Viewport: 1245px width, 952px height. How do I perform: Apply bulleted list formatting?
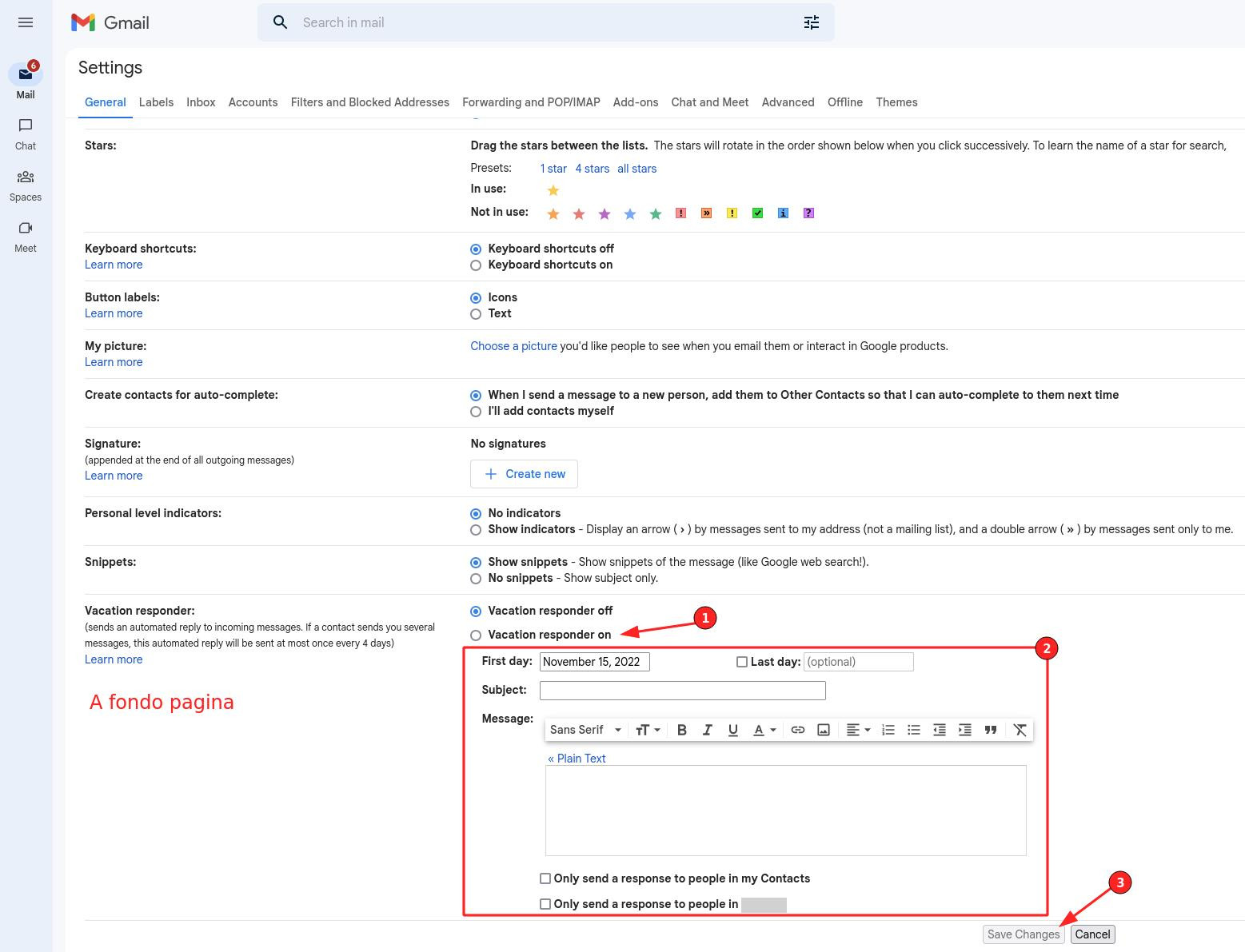(914, 730)
